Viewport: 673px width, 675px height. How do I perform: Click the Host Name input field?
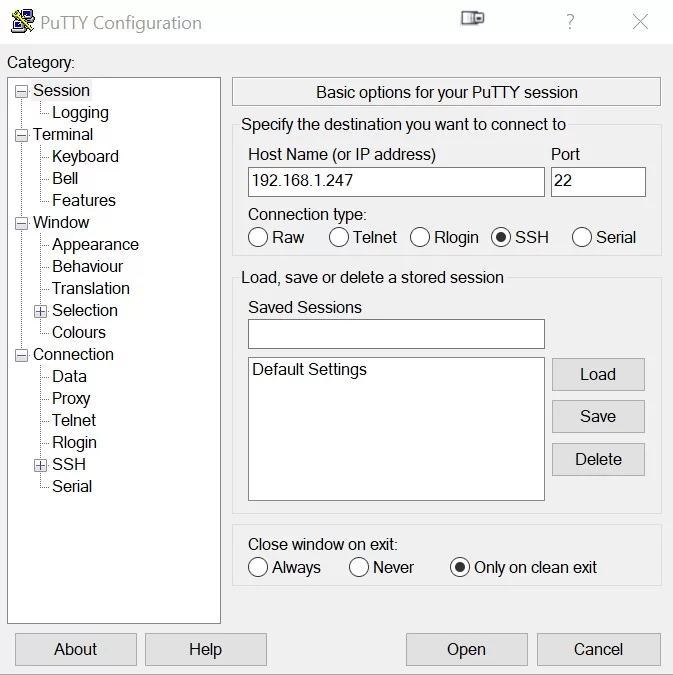pos(396,182)
